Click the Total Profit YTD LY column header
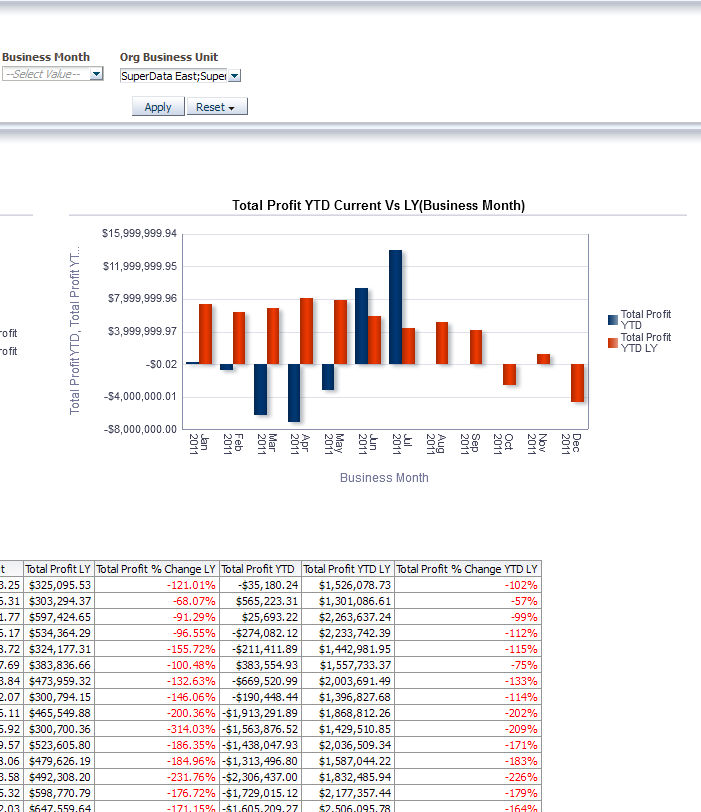701x812 pixels. click(x=347, y=569)
